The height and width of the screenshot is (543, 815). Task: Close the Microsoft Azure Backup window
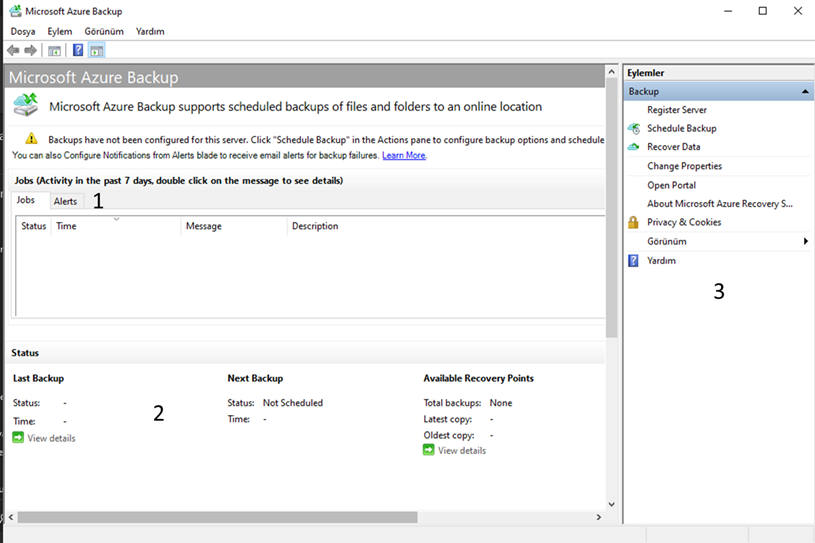click(798, 11)
